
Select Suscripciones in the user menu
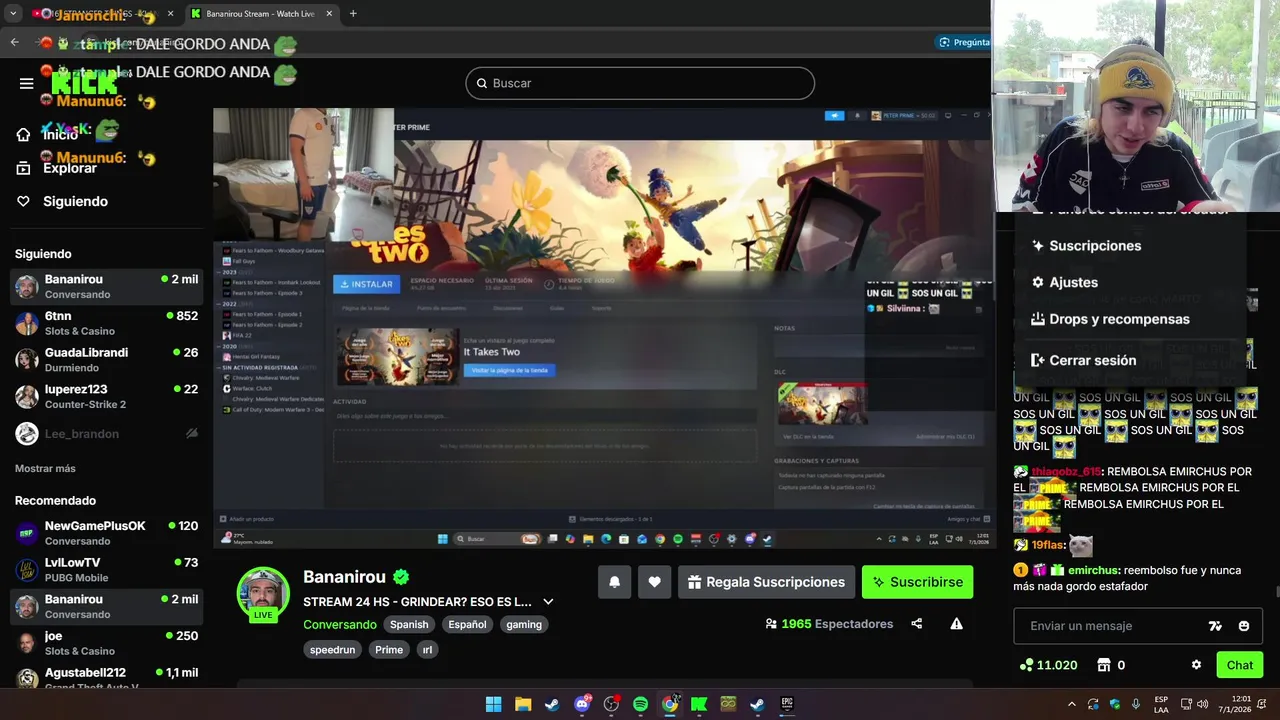point(1086,246)
